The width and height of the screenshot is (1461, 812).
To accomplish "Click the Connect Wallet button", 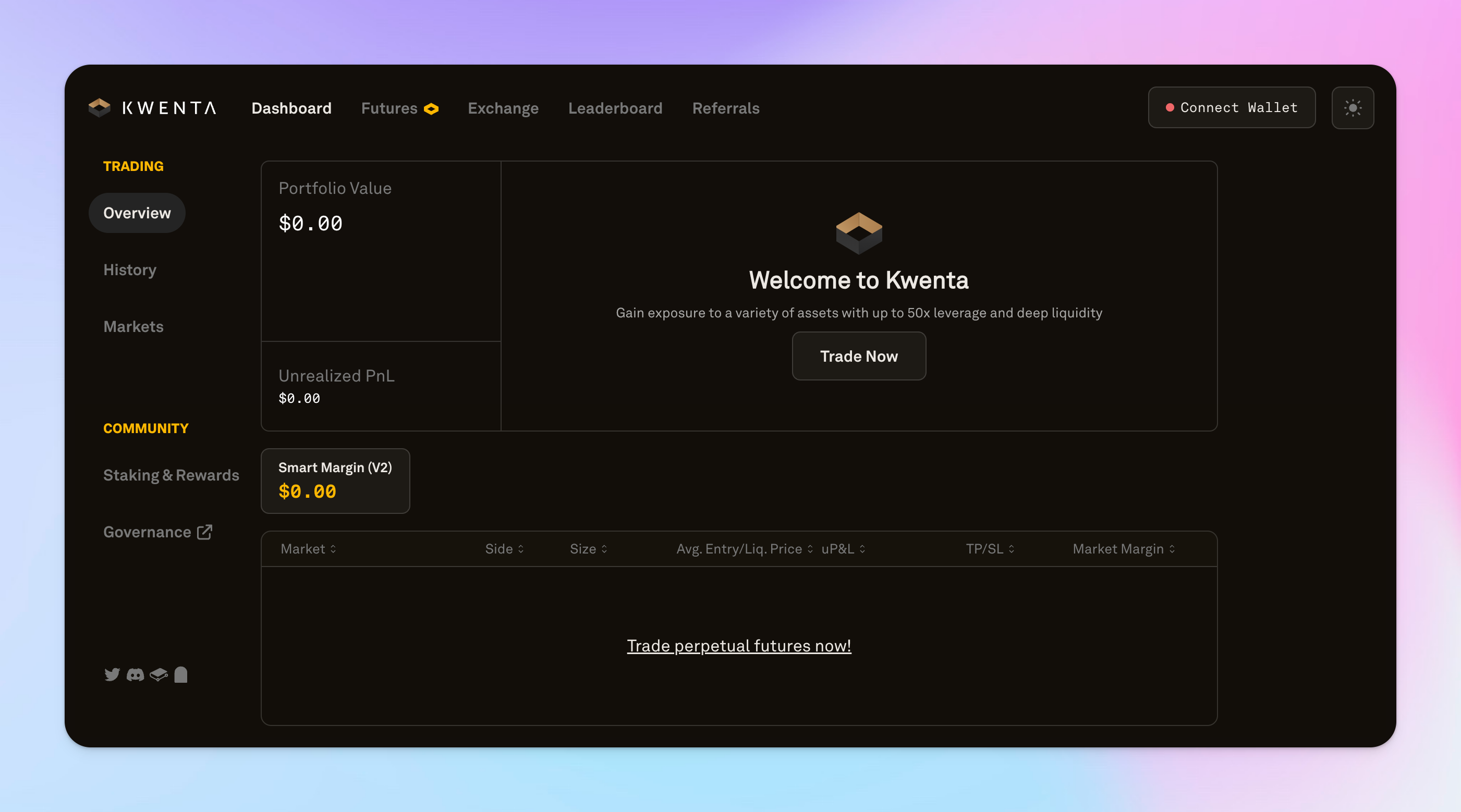I will point(1231,108).
